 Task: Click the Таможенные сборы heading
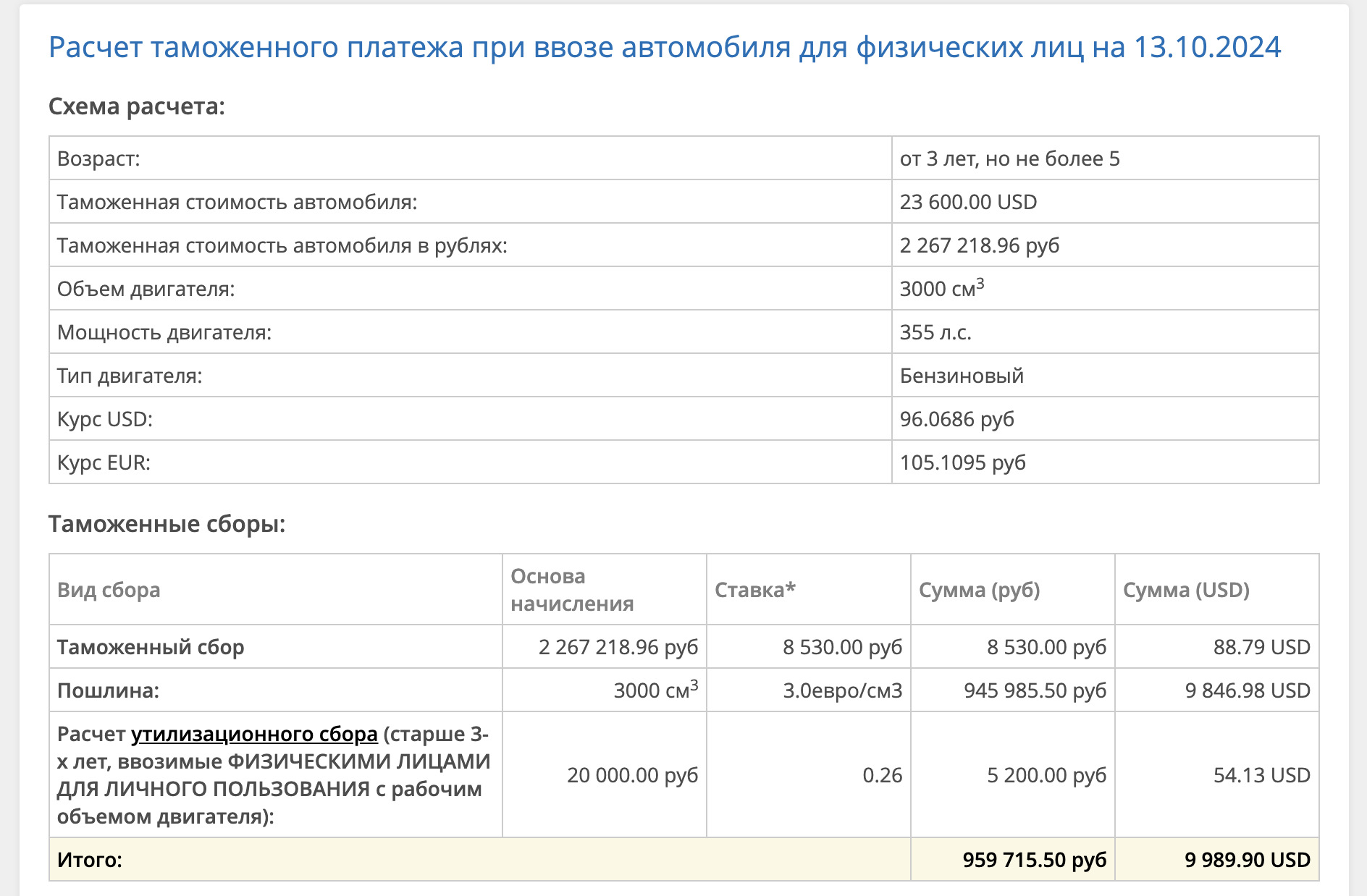[167, 524]
